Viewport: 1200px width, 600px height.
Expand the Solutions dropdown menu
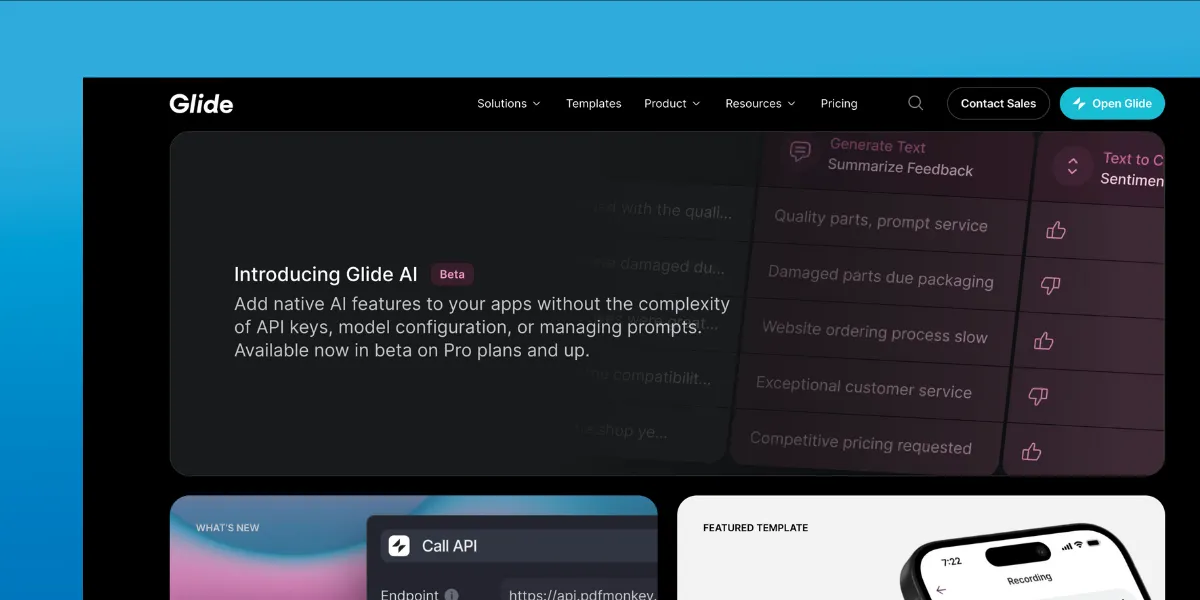(508, 103)
